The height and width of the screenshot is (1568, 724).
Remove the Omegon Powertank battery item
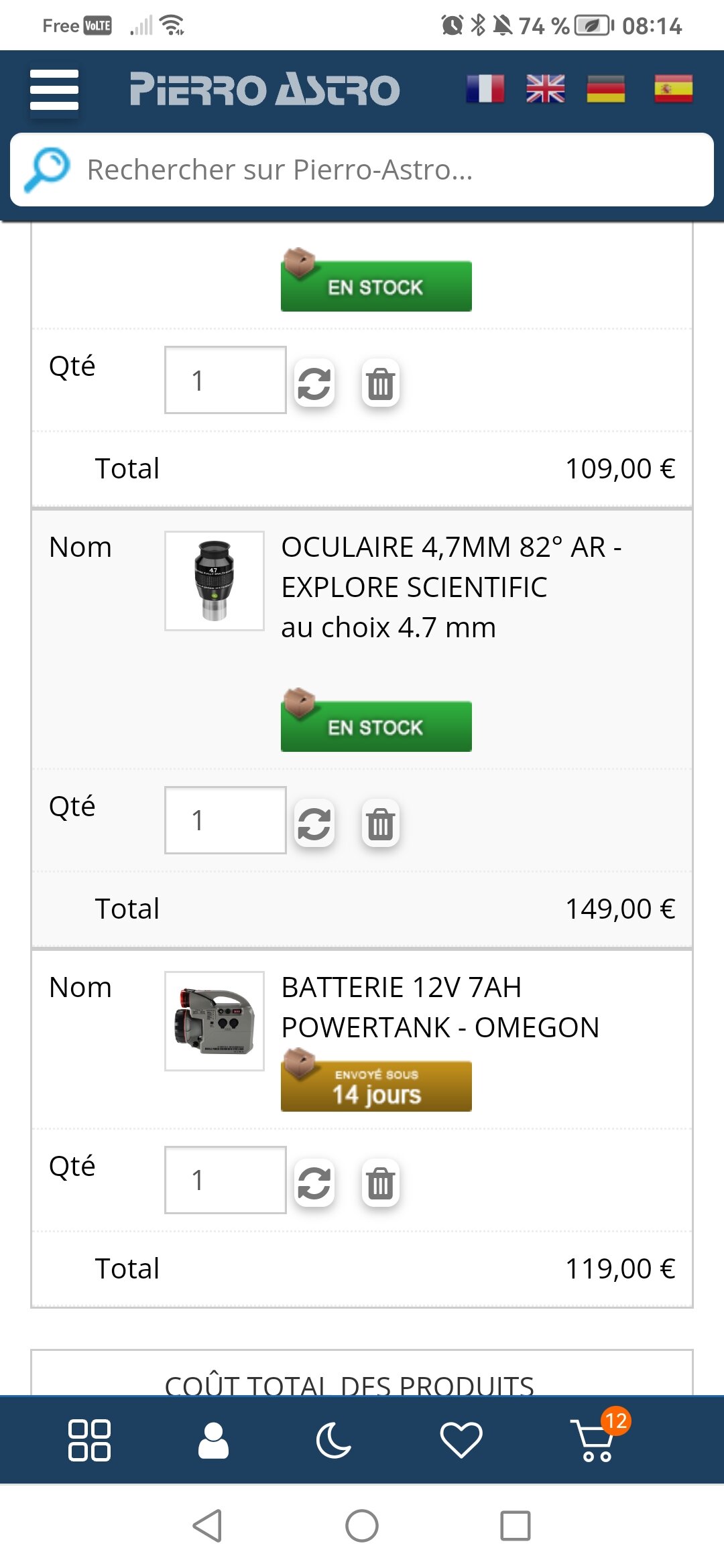(x=380, y=1183)
